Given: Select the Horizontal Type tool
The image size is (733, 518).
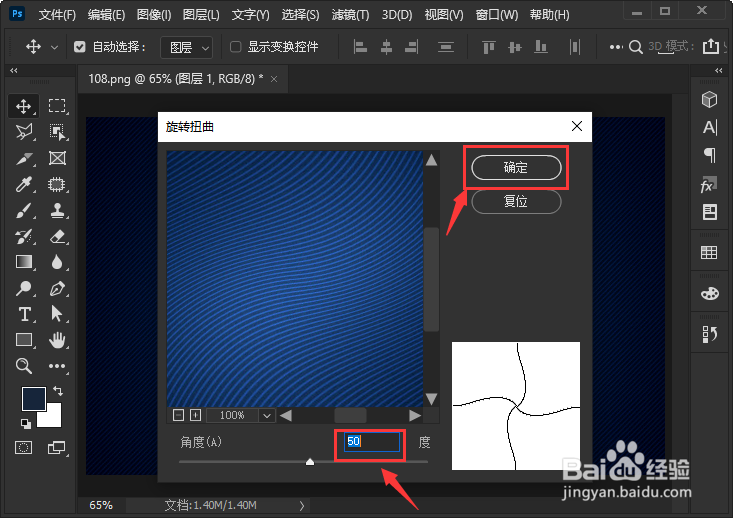Looking at the screenshot, I should coord(23,314).
